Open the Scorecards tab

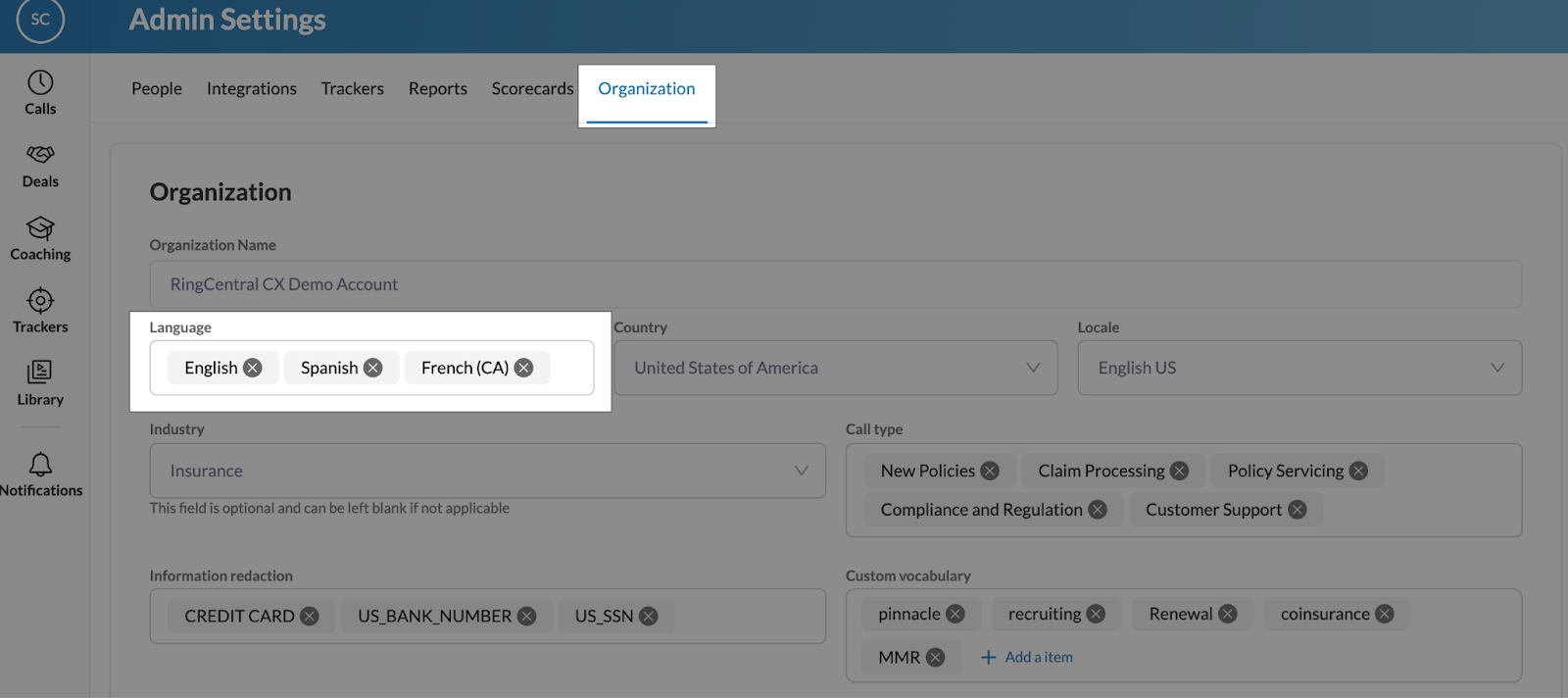click(532, 88)
